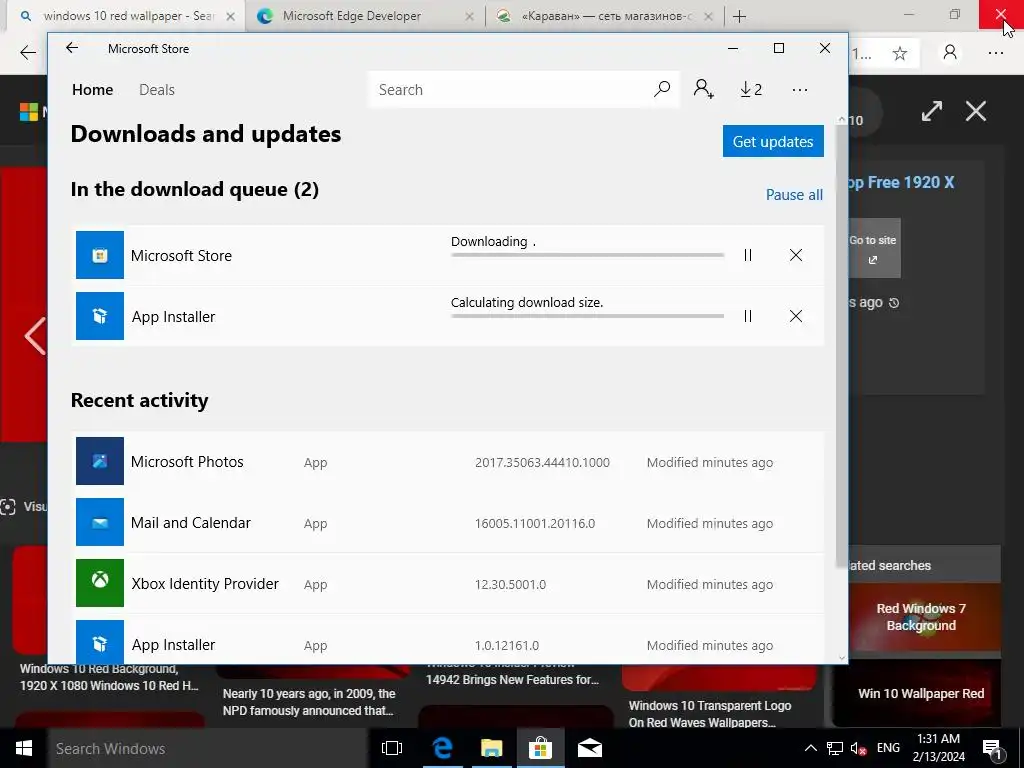Open Edge profile icon
Image resolution: width=1024 pixels, height=768 pixels.
[x=950, y=53]
